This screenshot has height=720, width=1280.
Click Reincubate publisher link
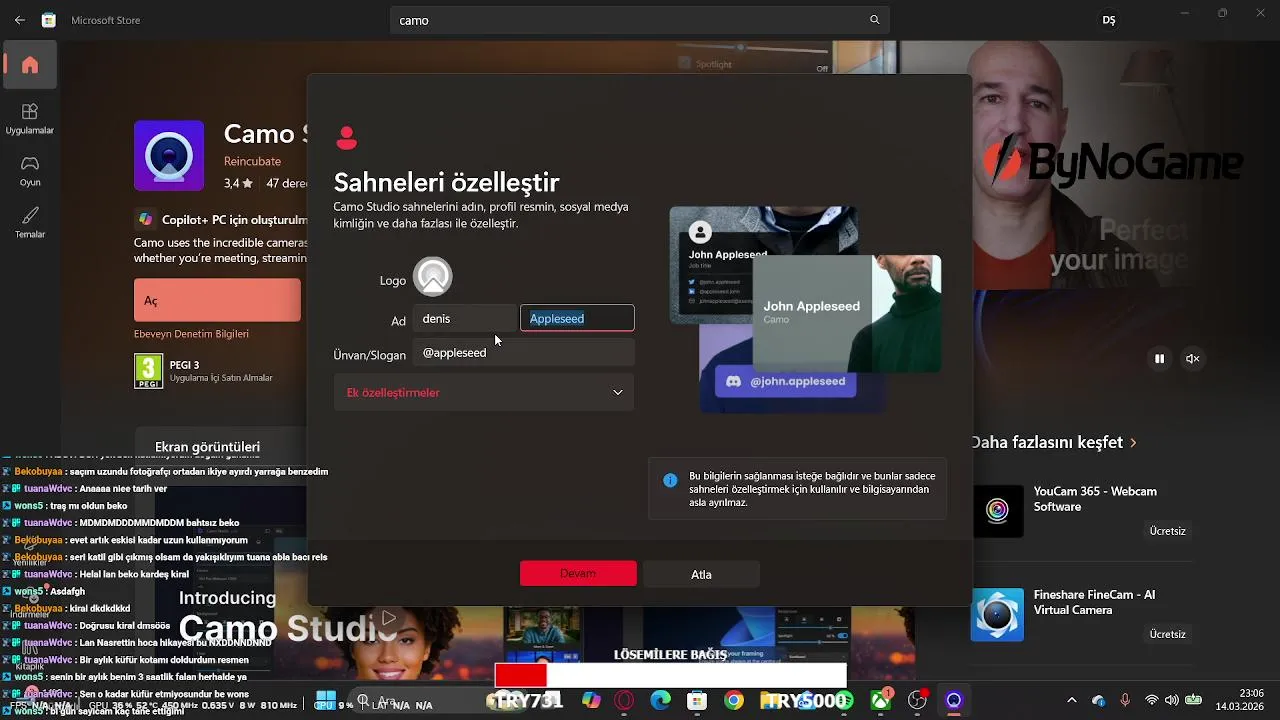(252, 161)
